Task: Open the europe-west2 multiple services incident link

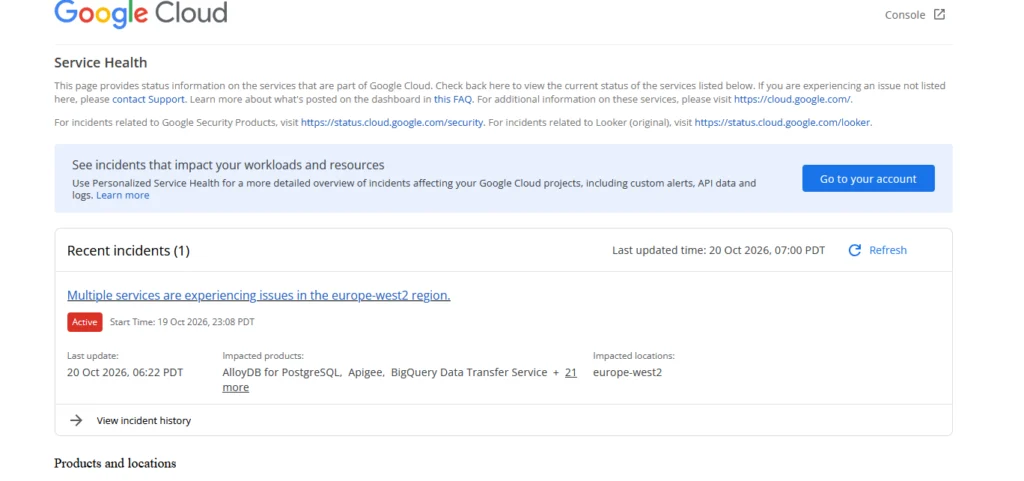Action: click(259, 295)
